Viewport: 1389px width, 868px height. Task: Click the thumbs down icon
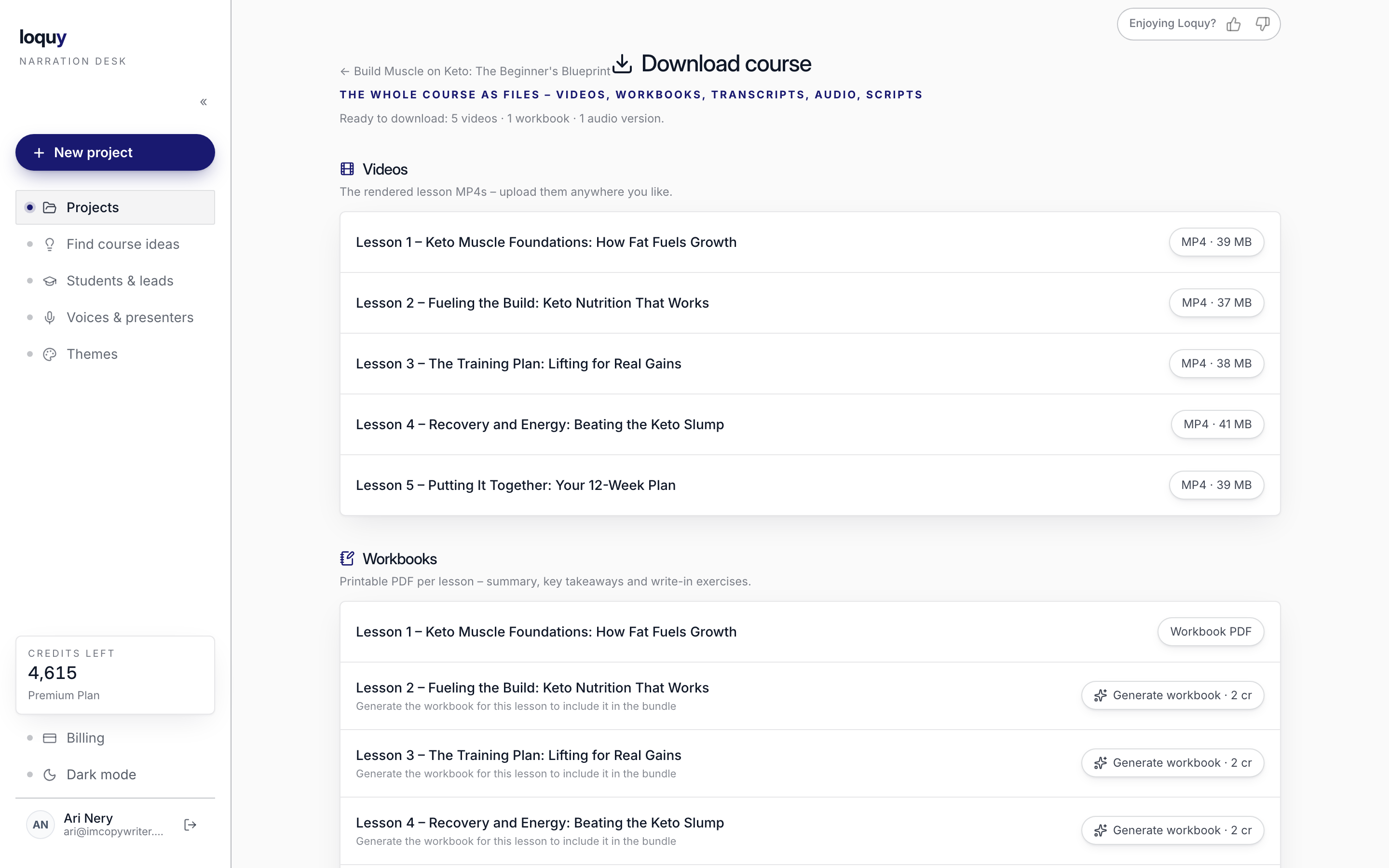pyautogui.click(x=1262, y=24)
